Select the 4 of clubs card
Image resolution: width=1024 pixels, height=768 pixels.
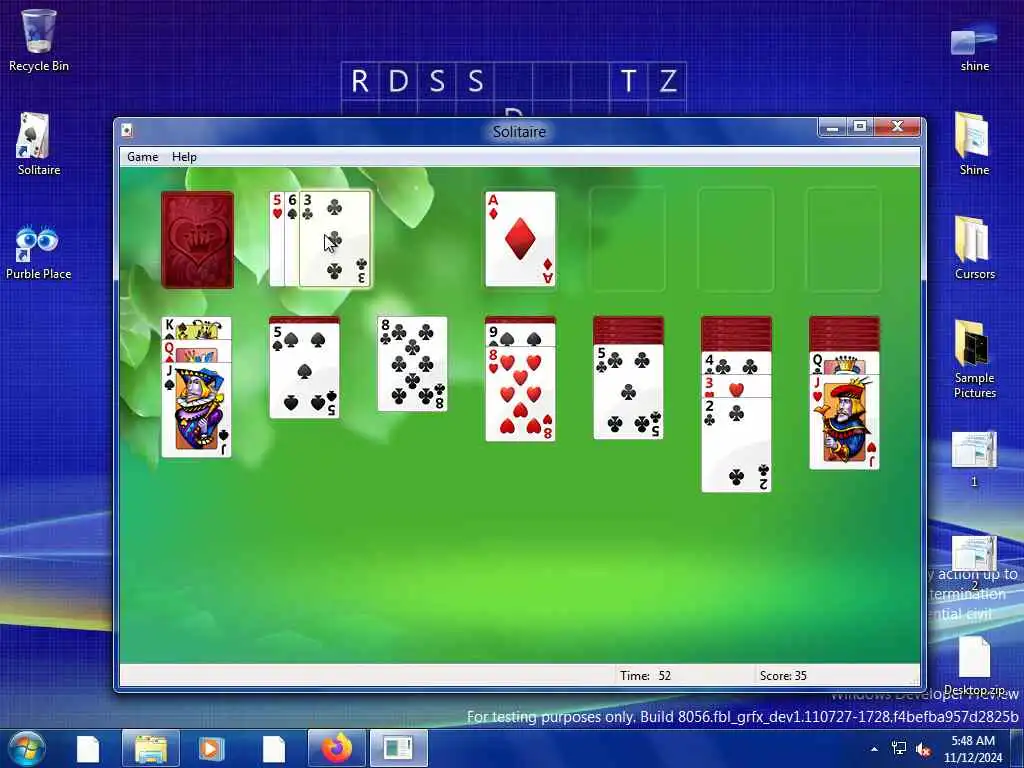point(736,364)
